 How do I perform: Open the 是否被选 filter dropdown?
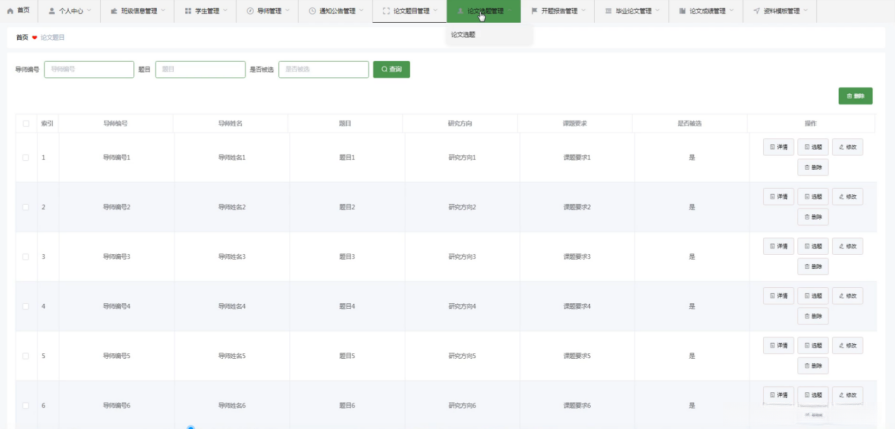coord(324,69)
